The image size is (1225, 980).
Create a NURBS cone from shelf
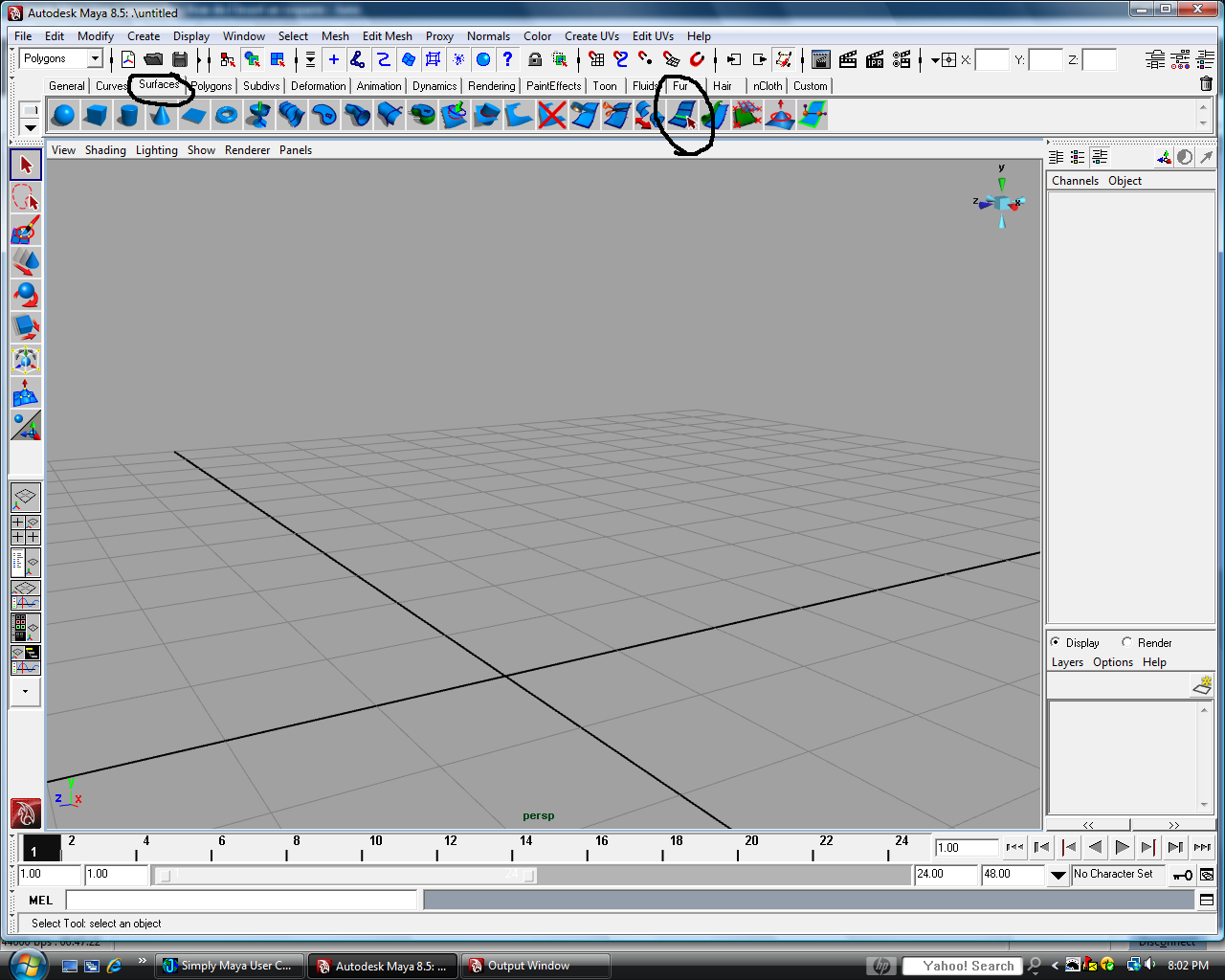tap(161, 116)
